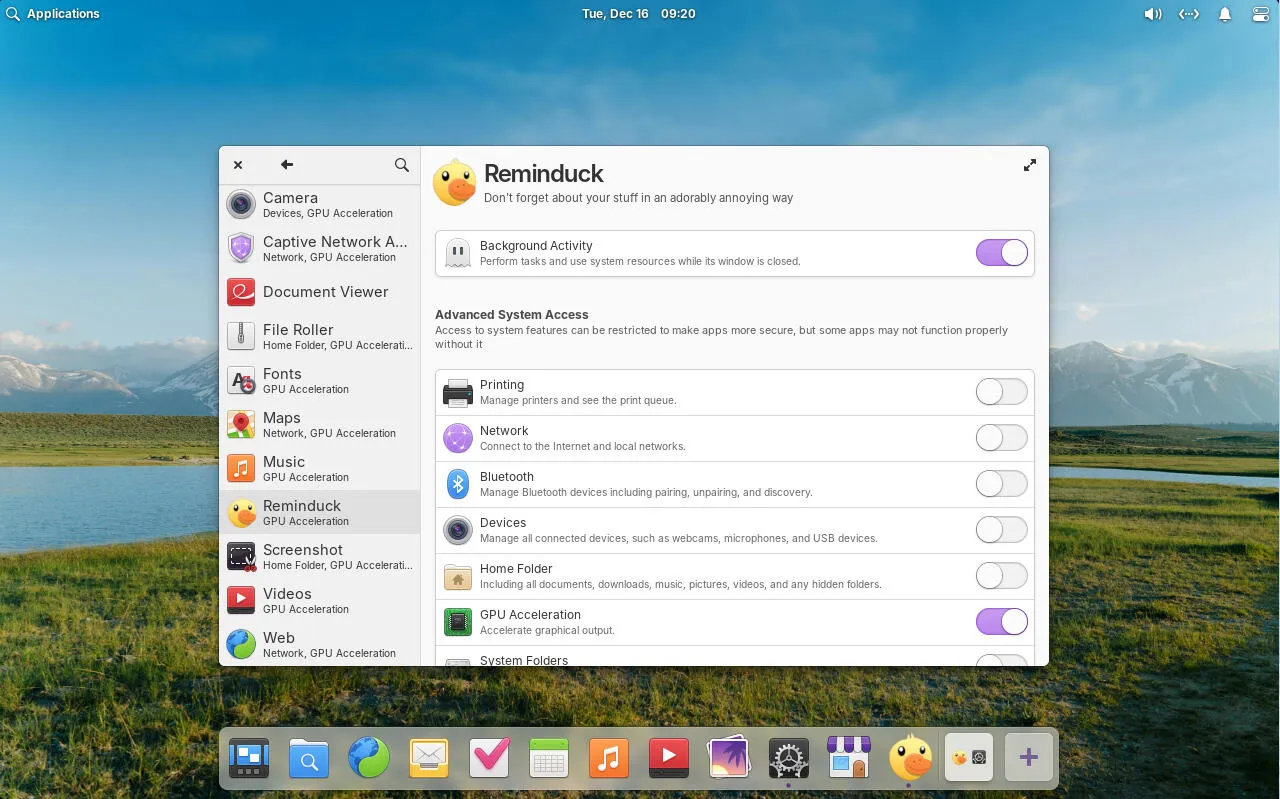Expand the window with the fullscreen arrow
The image size is (1280, 799).
(x=1029, y=164)
